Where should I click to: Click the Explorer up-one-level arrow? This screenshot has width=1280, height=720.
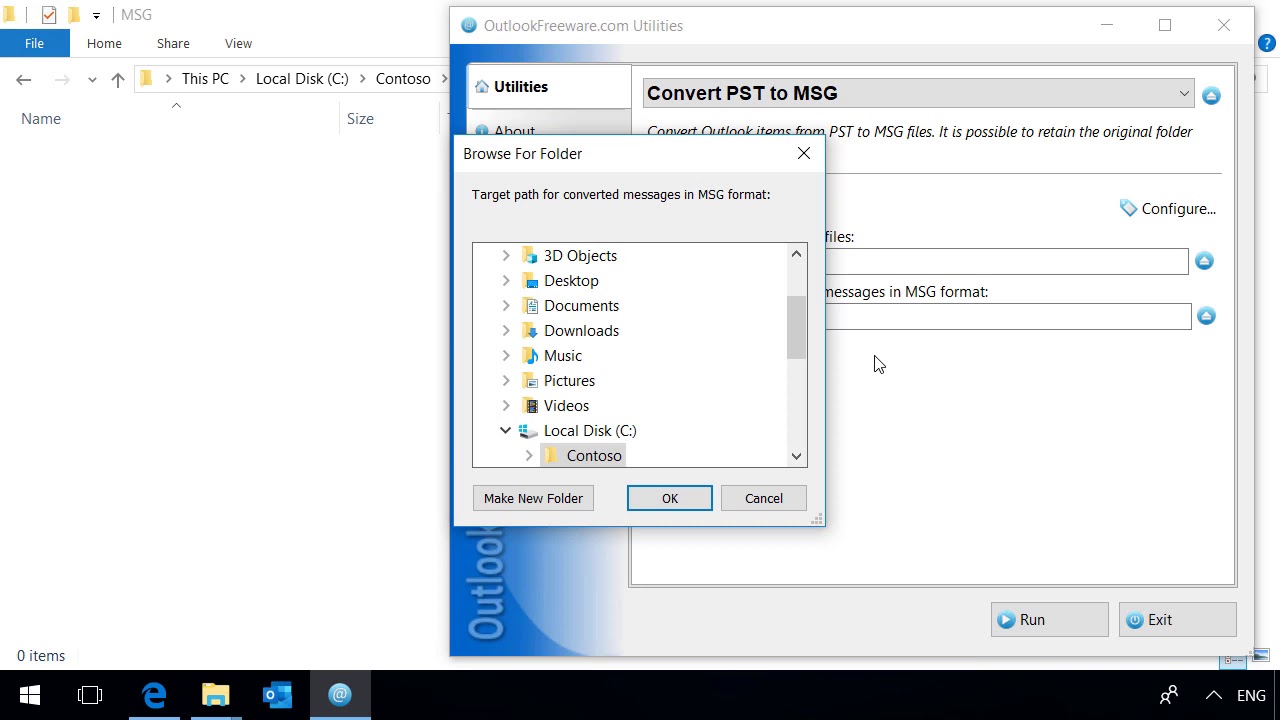118,79
